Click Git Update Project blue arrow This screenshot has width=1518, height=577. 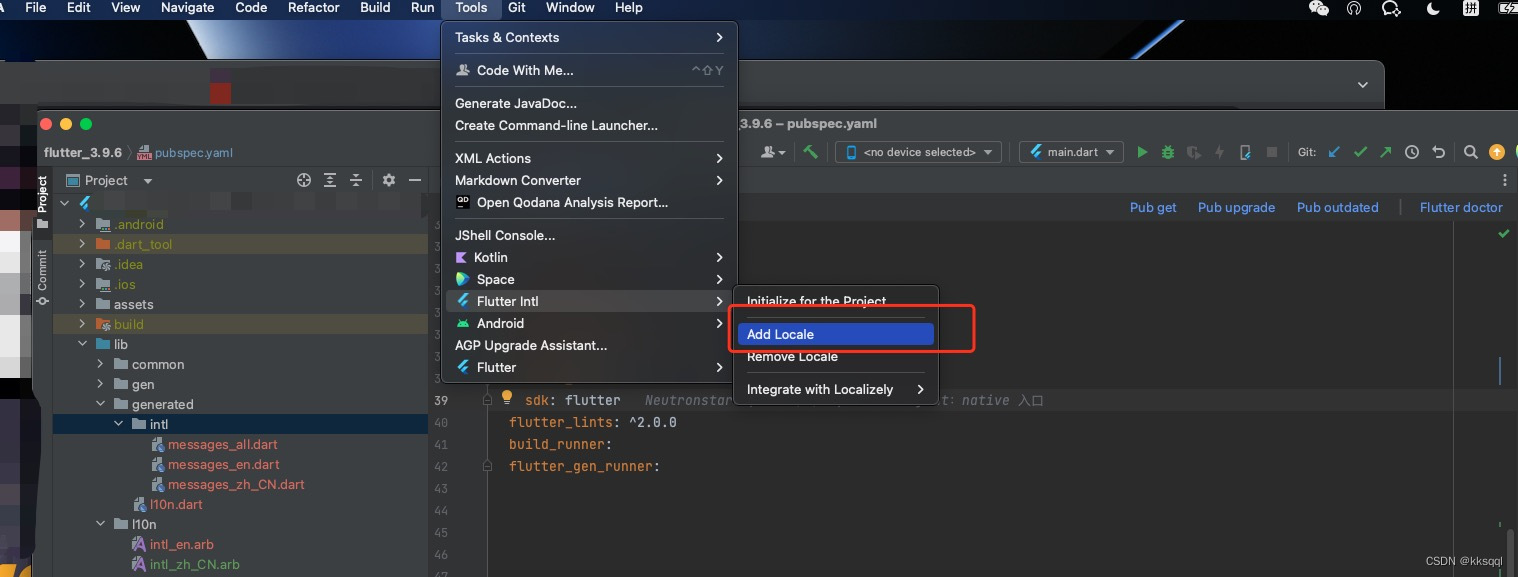tap(1334, 152)
